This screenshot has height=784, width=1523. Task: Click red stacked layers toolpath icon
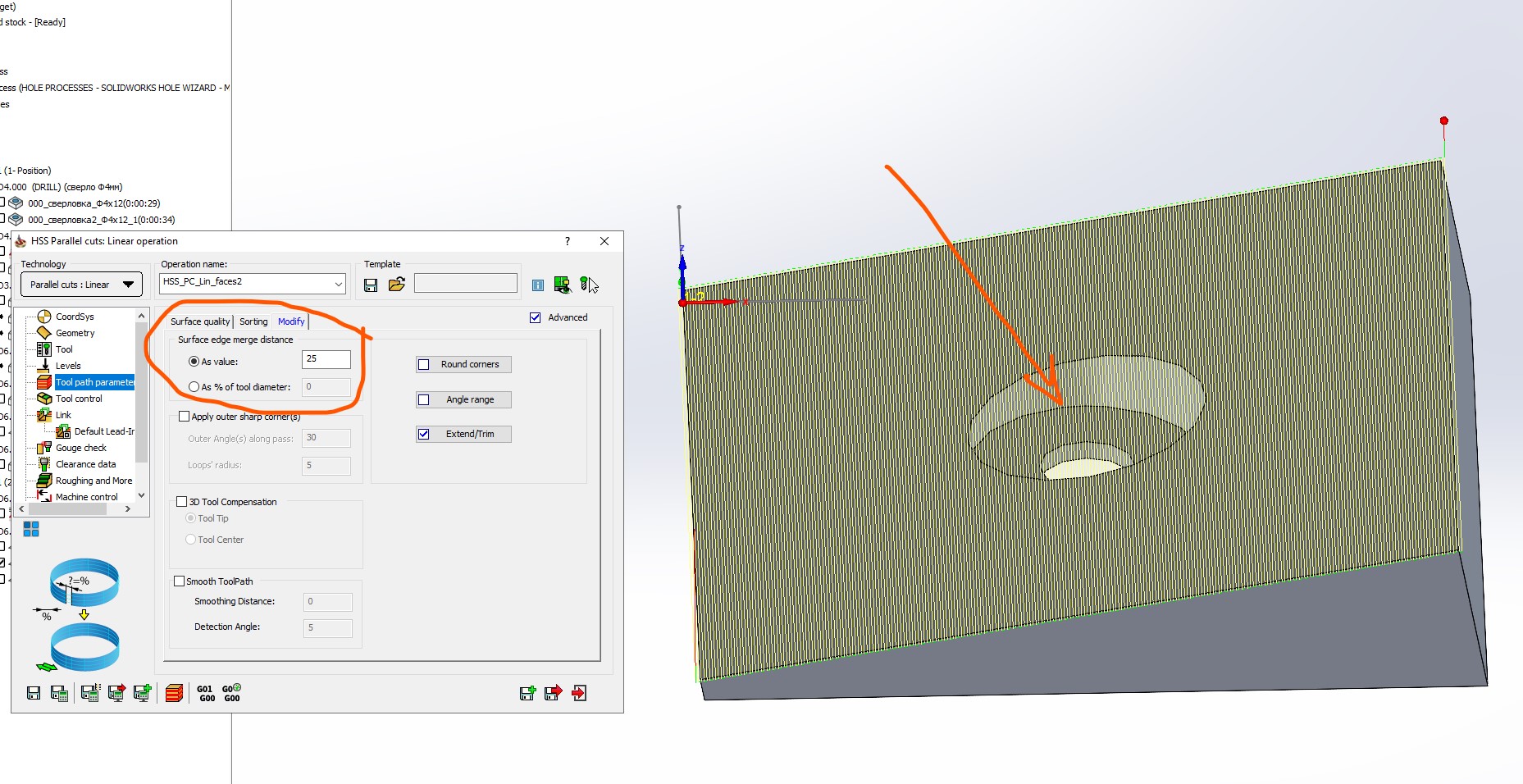(x=174, y=693)
